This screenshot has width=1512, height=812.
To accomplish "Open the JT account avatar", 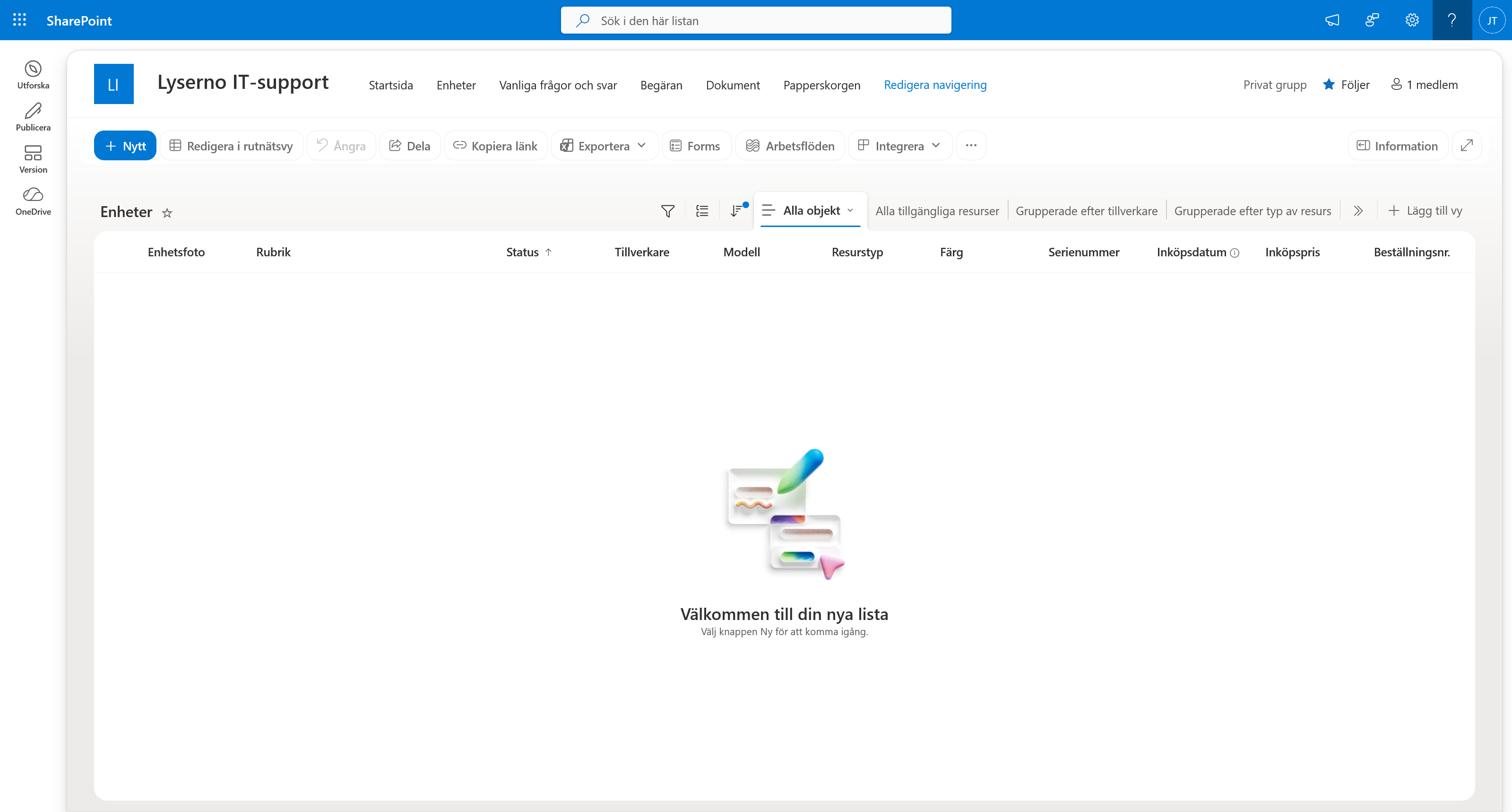I will [x=1492, y=20].
